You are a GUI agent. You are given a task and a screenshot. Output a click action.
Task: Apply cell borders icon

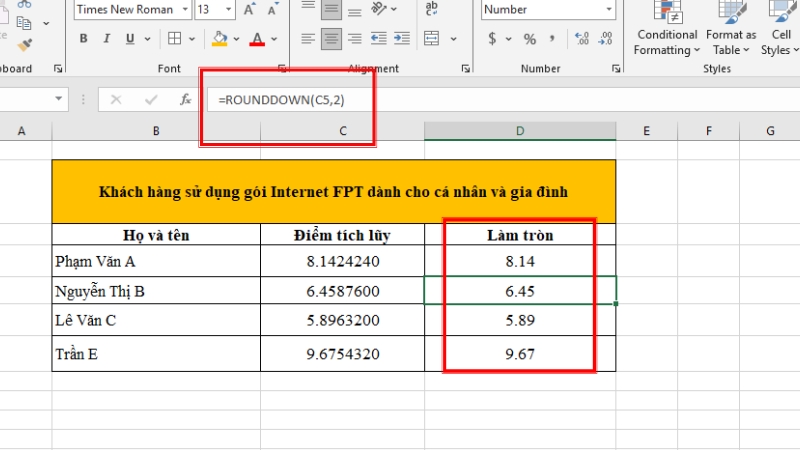(x=174, y=39)
